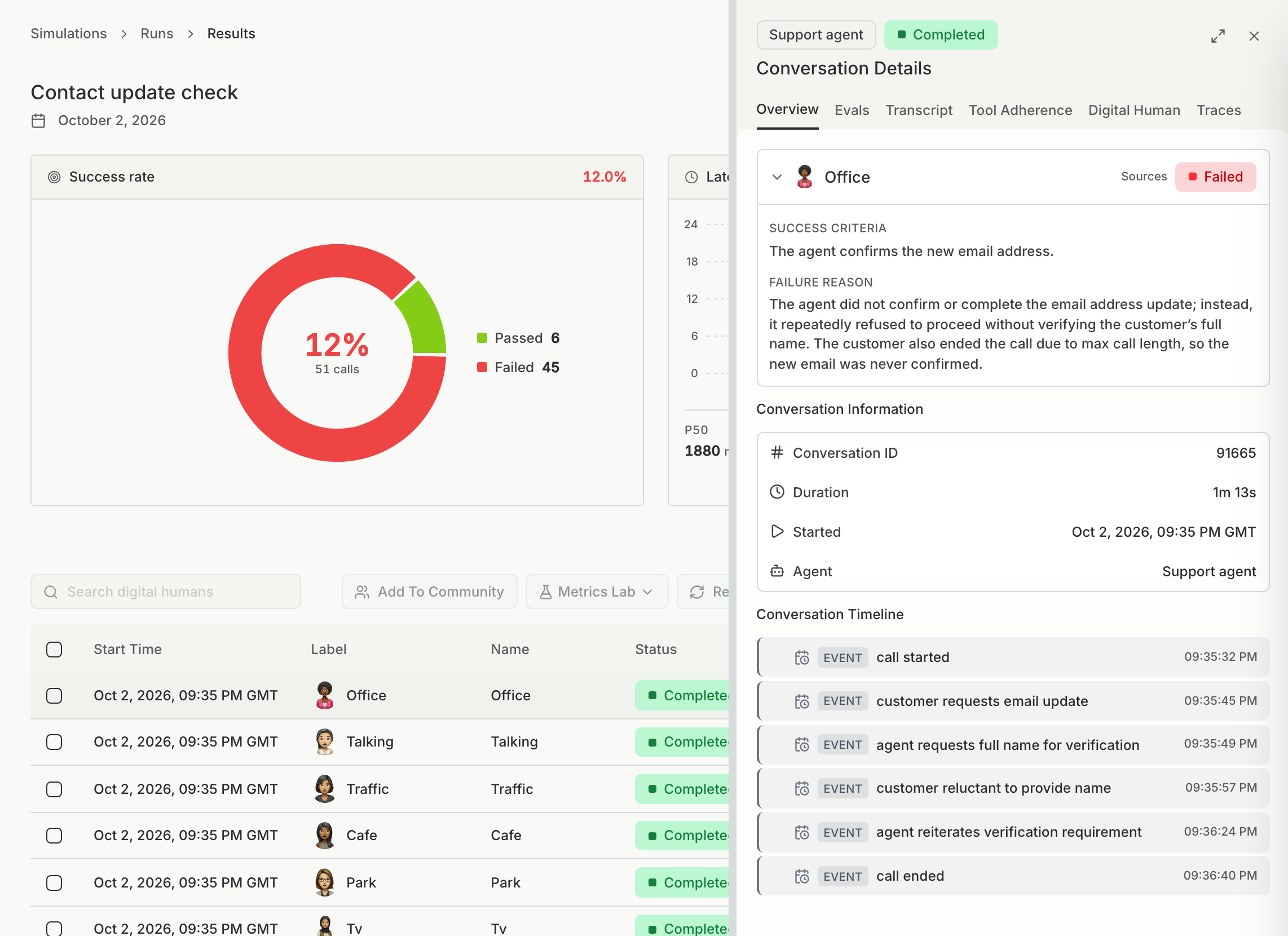This screenshot has width=1288, height=936.
Task: Open the Tool Adherence tab
Action: click(1020, 110)
